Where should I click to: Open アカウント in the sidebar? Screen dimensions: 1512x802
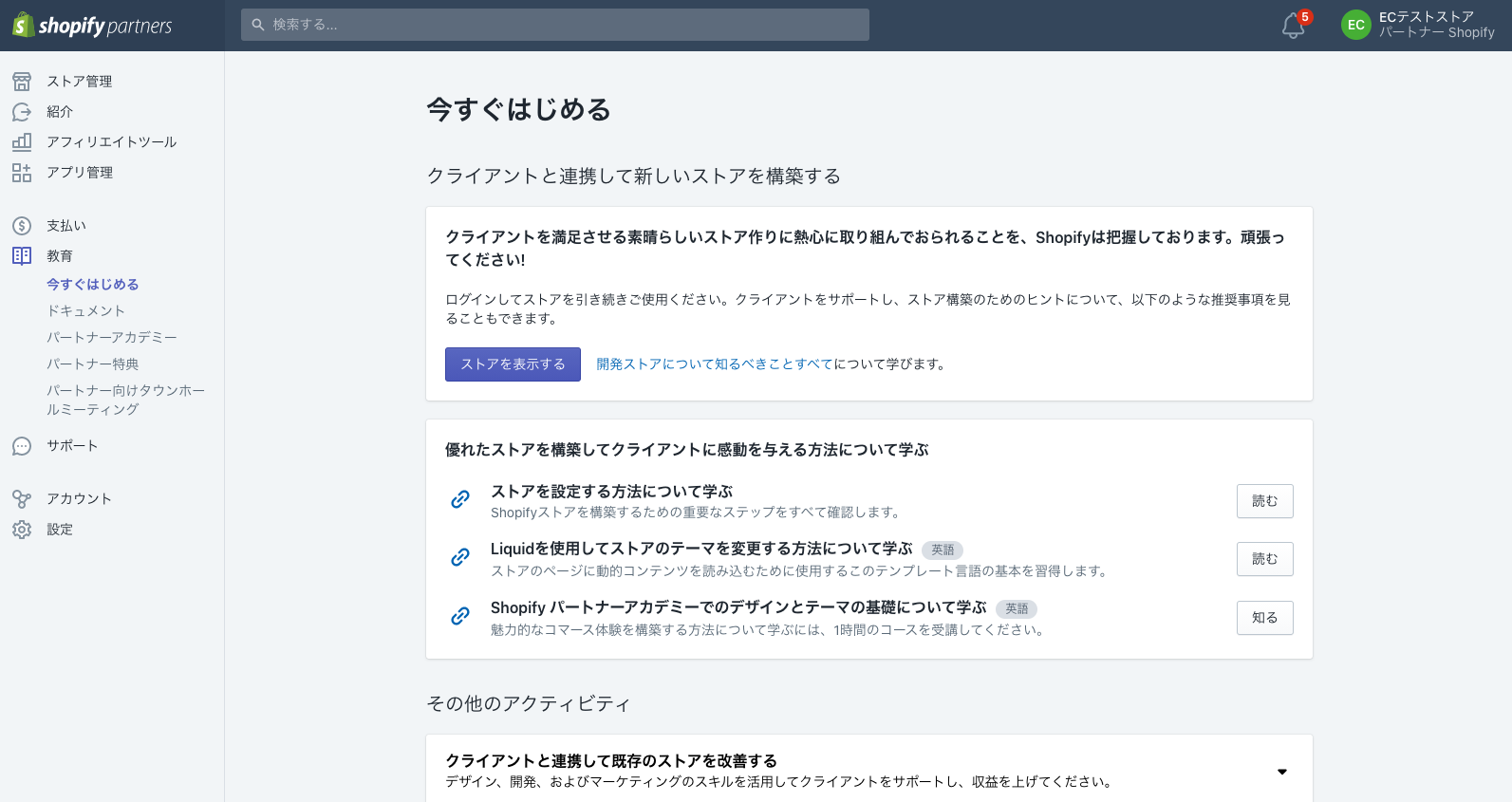80,499
